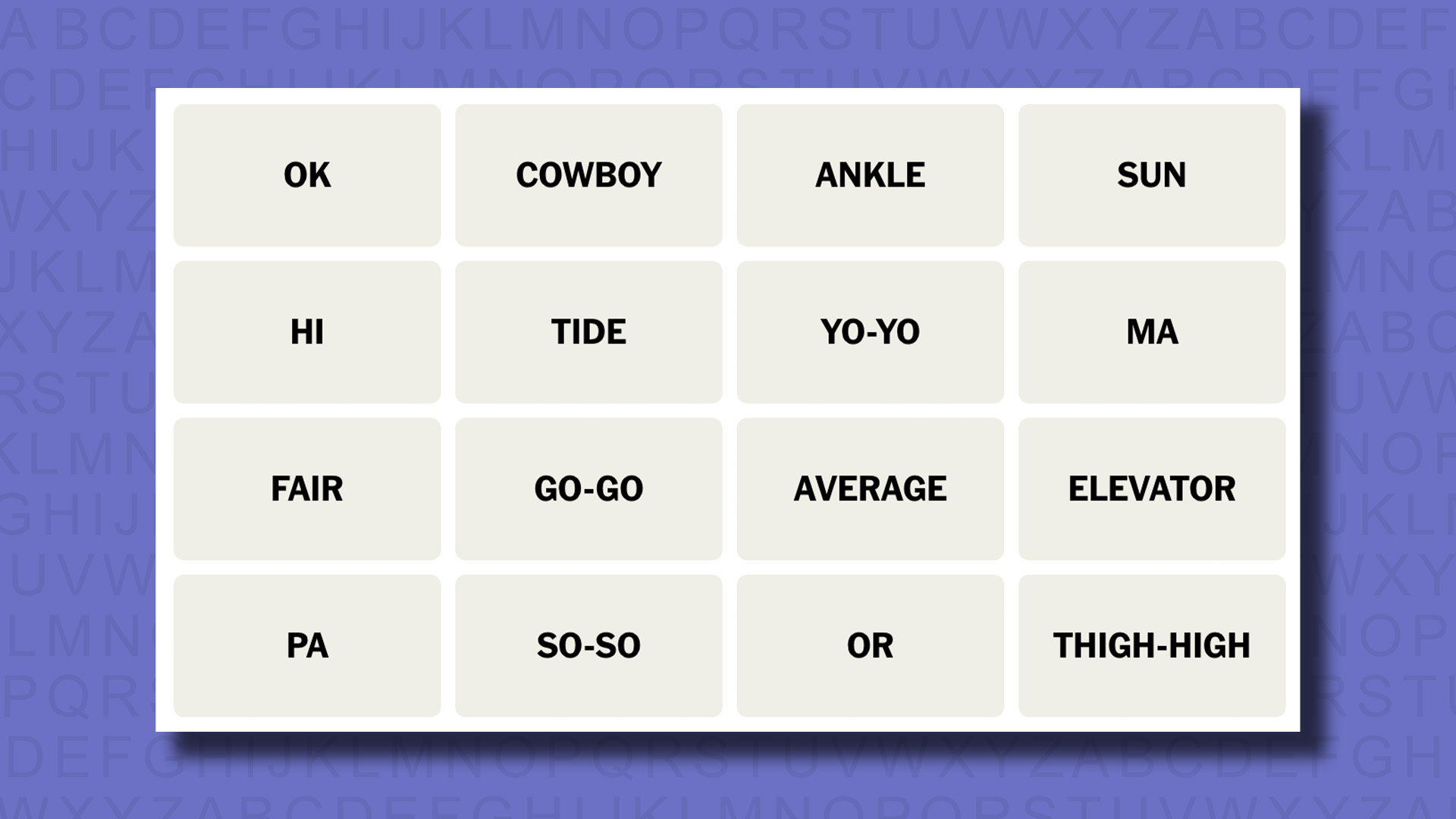The height and width of the screenshot is (819, 1456).
Task: Select the GO-GO tile
Action: [x=588, y=488]
